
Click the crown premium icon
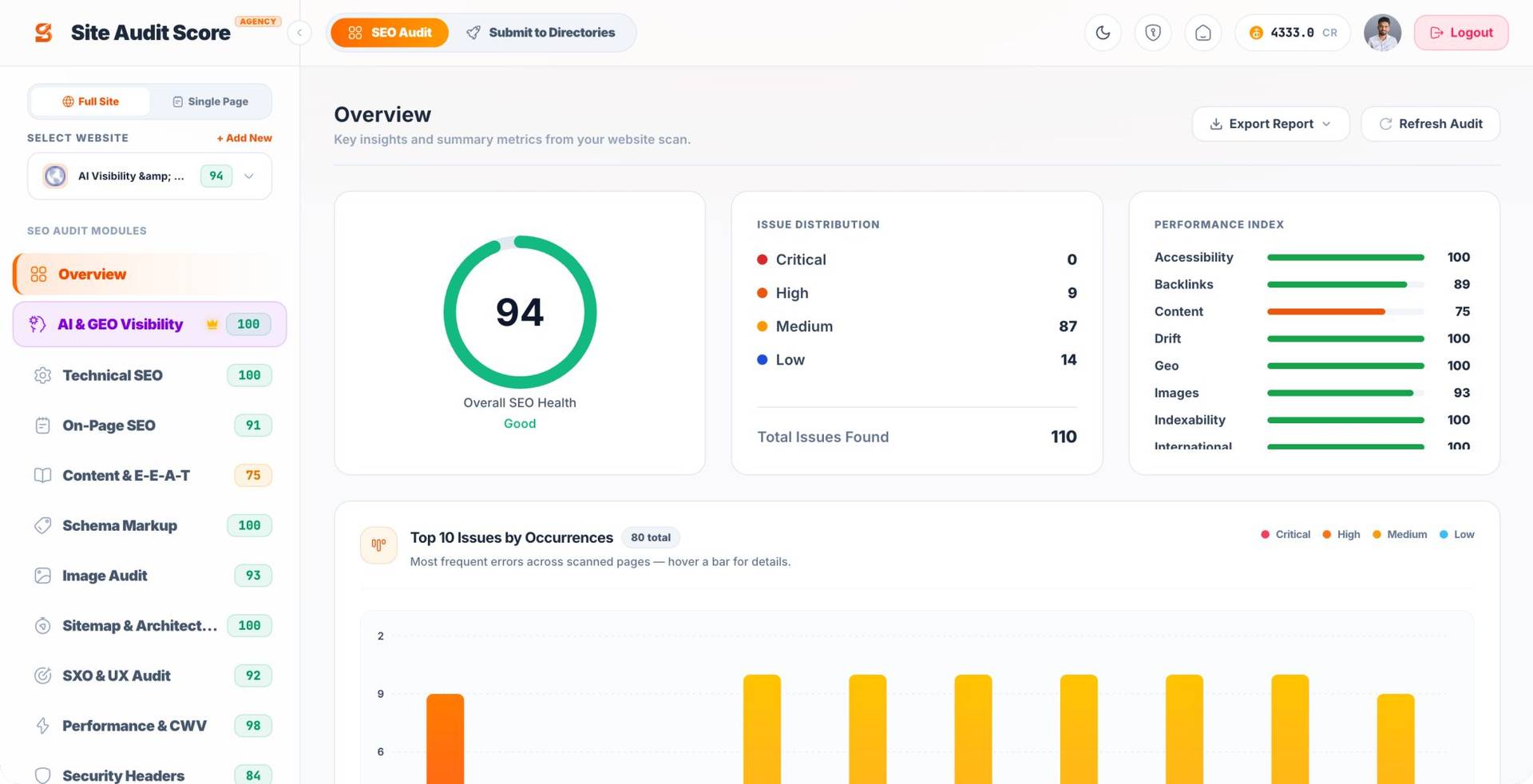tap(212, 324)
